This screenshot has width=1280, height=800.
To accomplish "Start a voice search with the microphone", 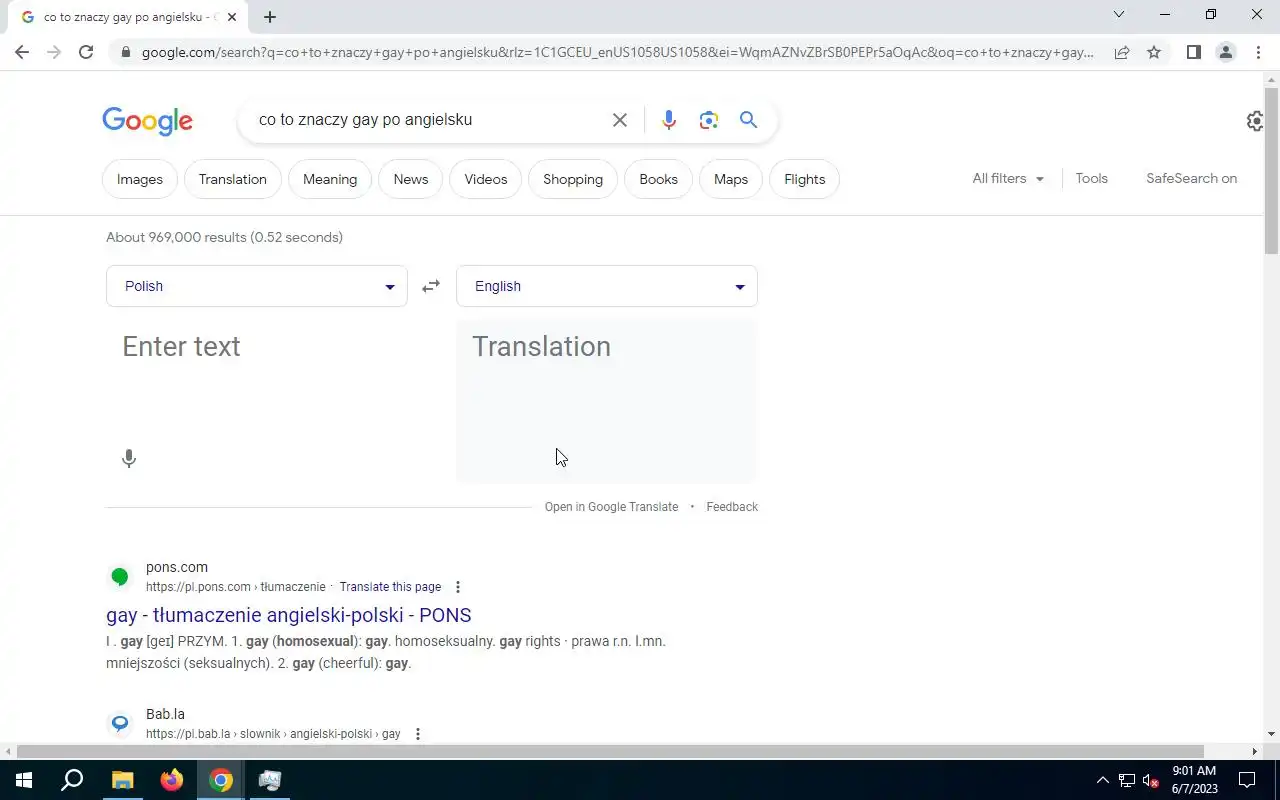I will [669, 120].
